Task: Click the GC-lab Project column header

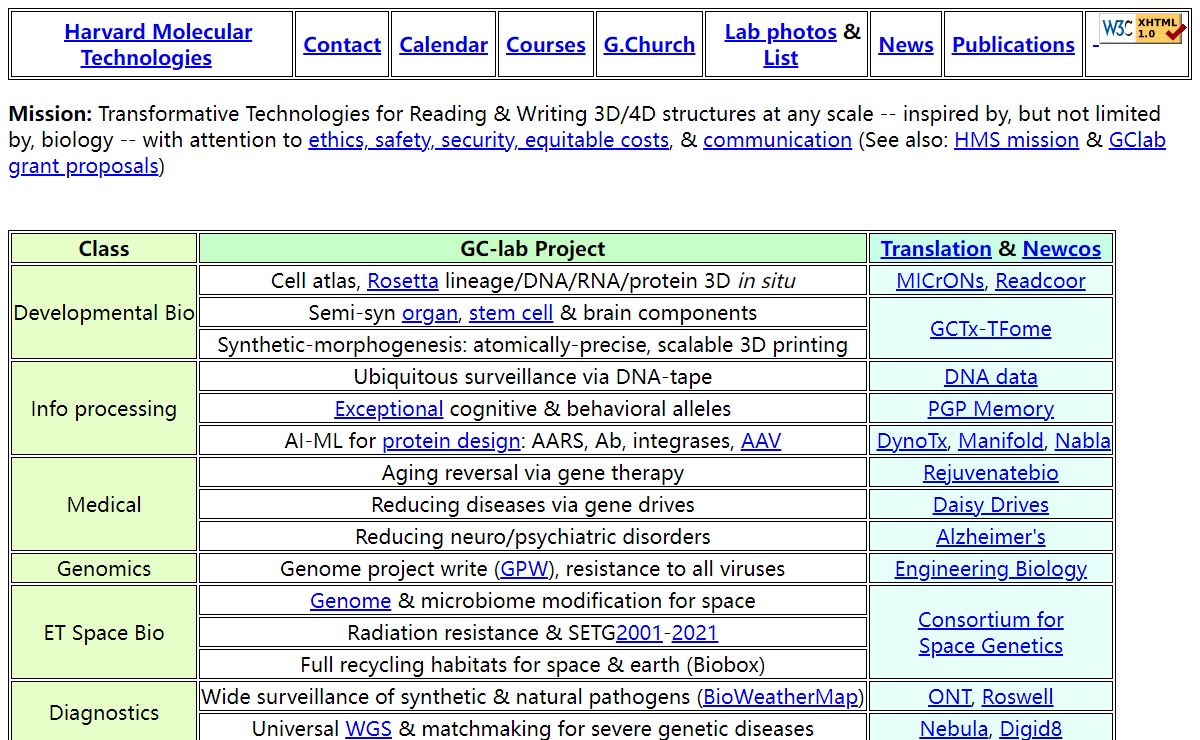Action: [533, 249]
